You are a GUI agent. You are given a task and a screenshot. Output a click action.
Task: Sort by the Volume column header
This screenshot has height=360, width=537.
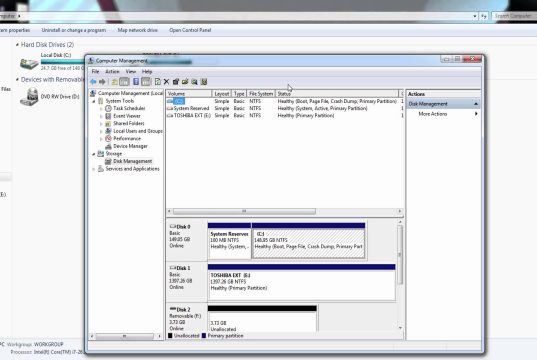click(x=189, y=94)
